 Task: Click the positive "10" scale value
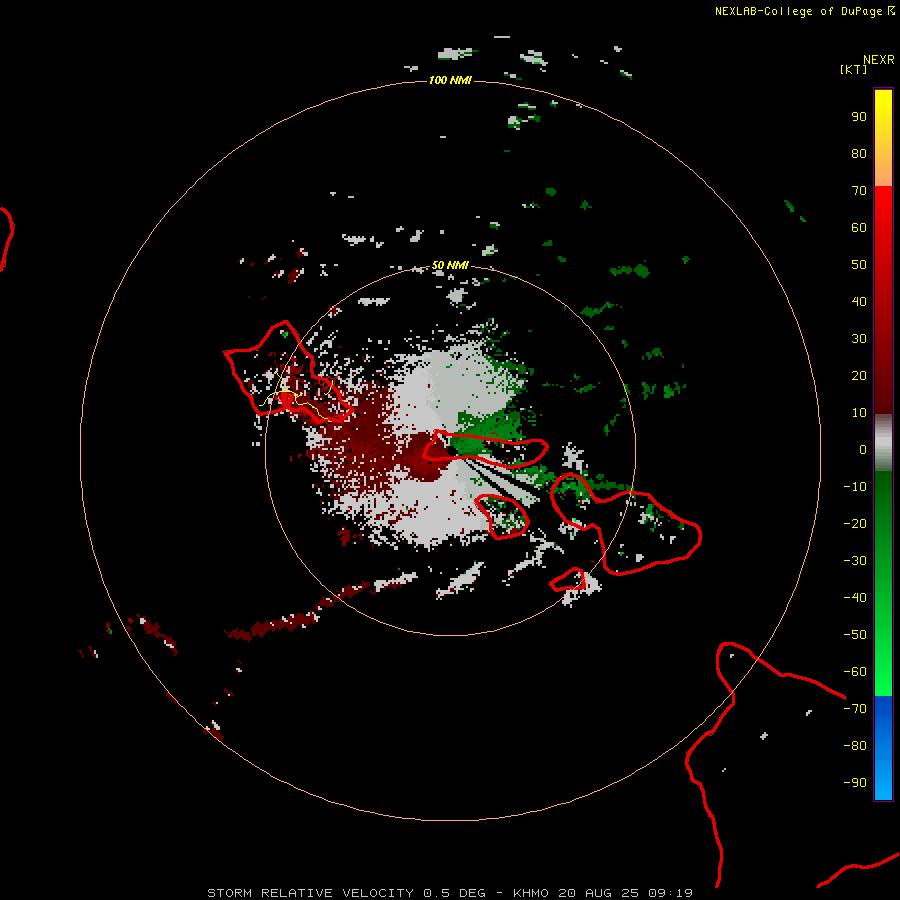tap(859, 413)
